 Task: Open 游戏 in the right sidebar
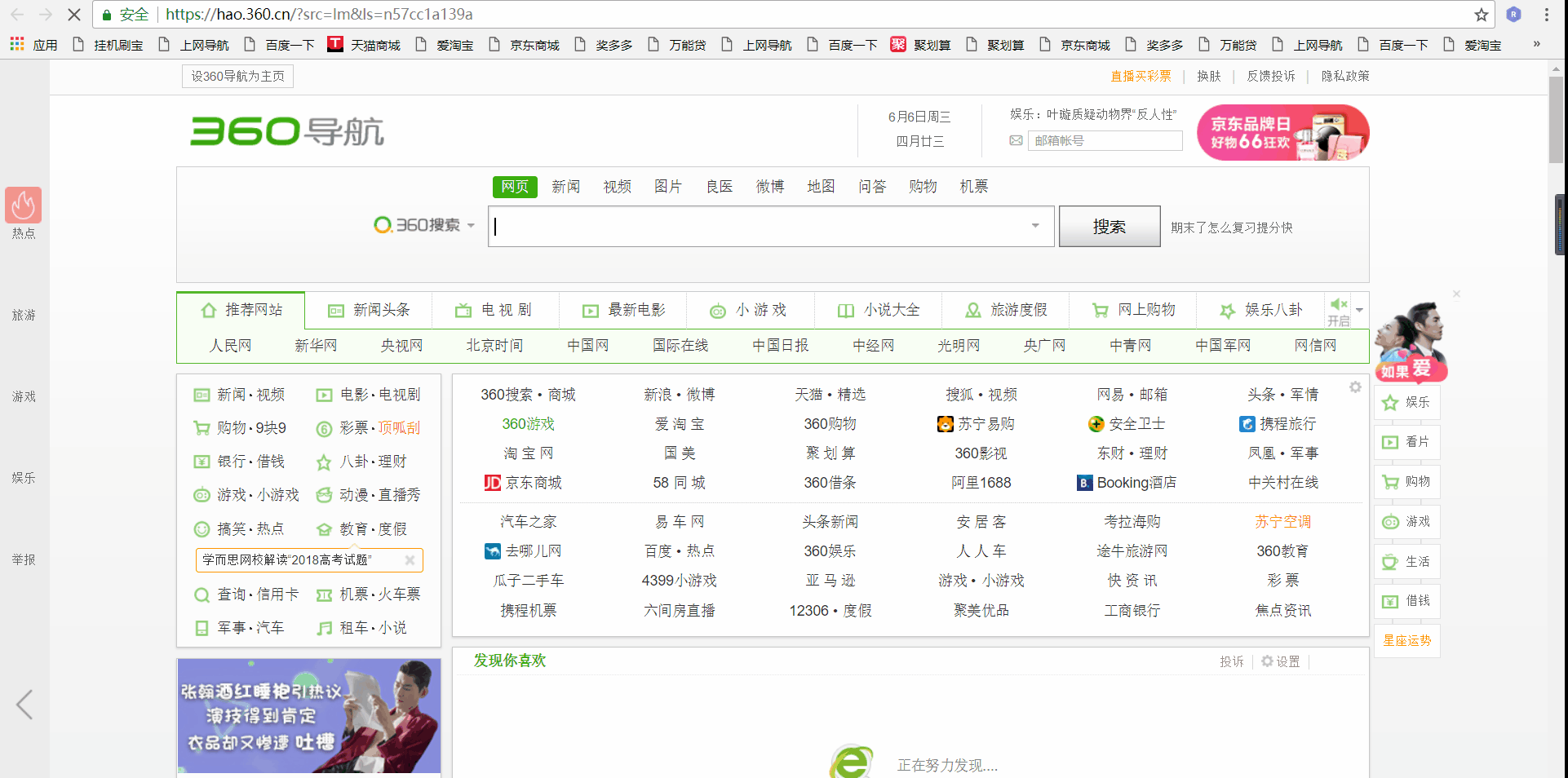[1407, 522]
